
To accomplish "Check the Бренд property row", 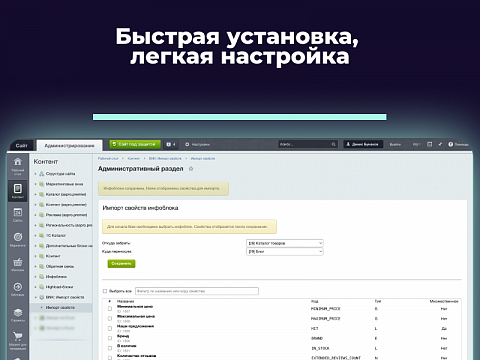I will (110, 338).
